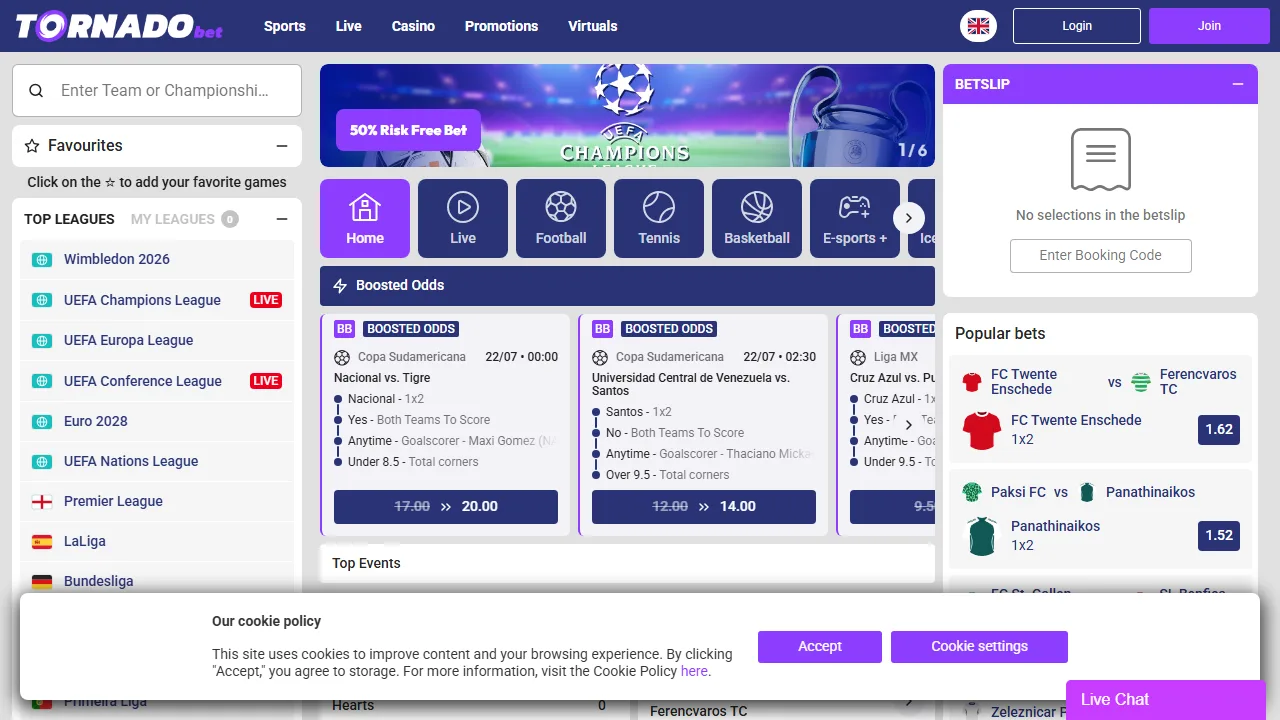1280x720 pixels.
Task: Click the Premier League England flag icon
Action: 42,501
